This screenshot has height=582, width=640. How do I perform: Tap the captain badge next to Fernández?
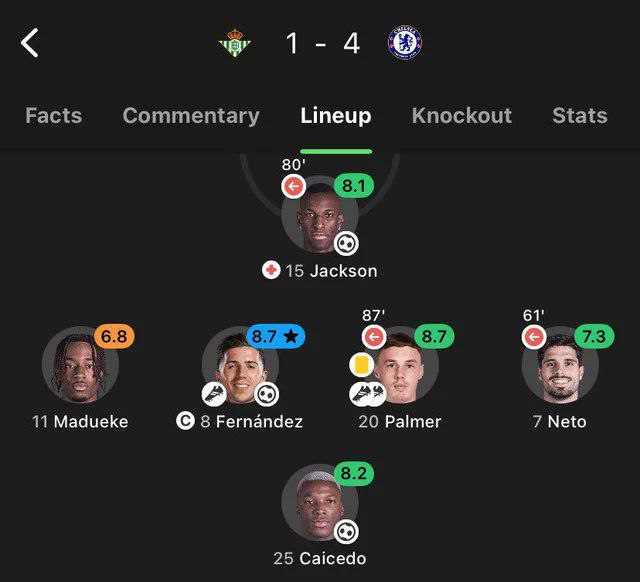[x=185, y=421]
